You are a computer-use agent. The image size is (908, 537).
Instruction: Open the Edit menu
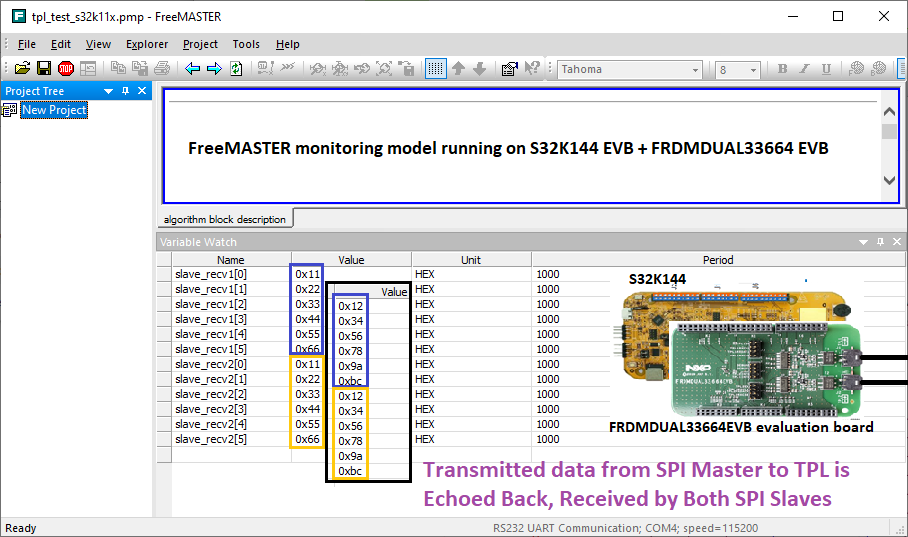[x=61, y=44]
